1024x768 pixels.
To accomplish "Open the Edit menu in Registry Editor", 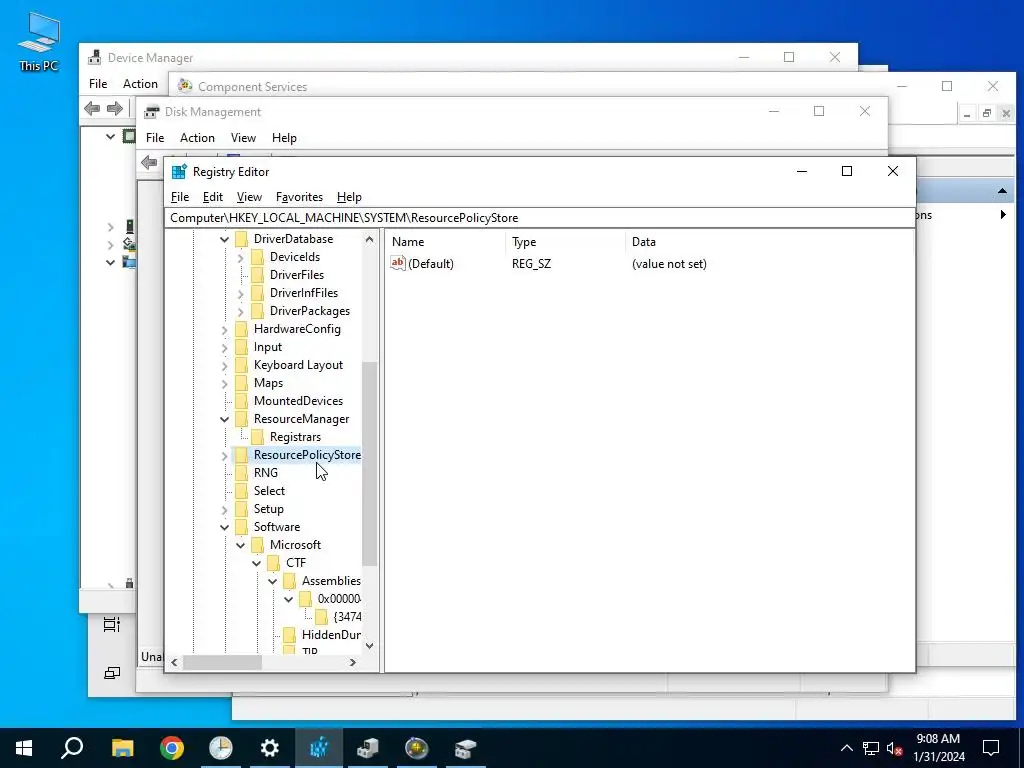I will (x=213, y=197).
